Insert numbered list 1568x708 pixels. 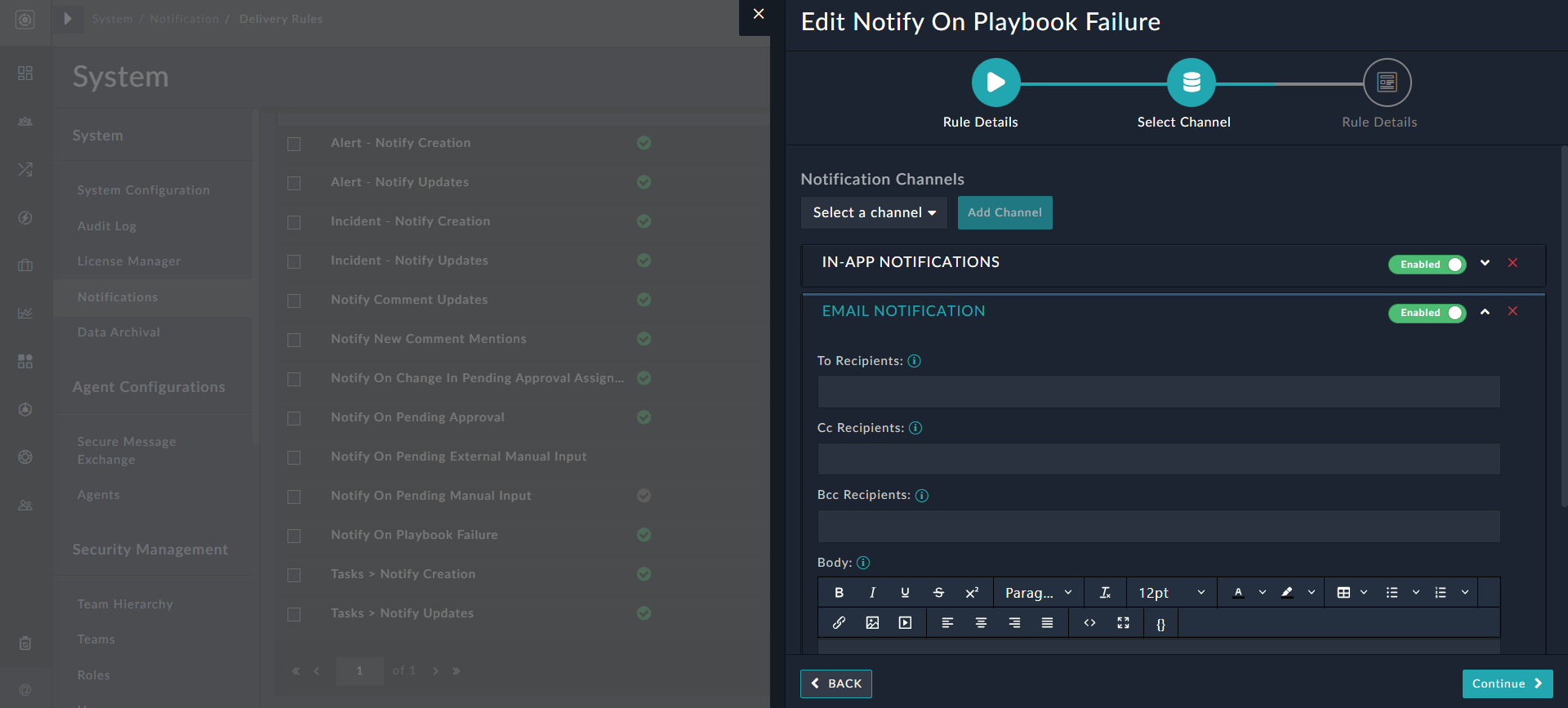(x=1441, y=593)
